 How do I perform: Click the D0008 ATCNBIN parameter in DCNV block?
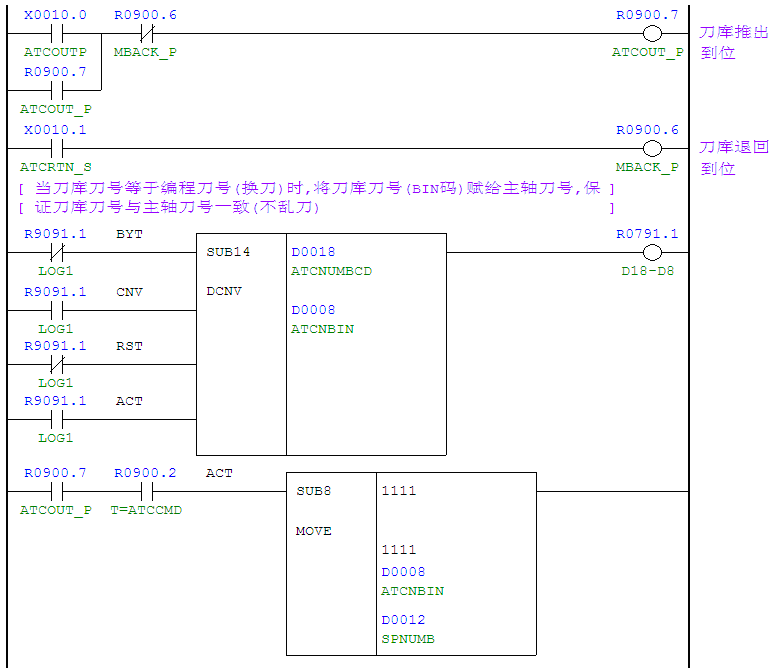click(322, 319)
